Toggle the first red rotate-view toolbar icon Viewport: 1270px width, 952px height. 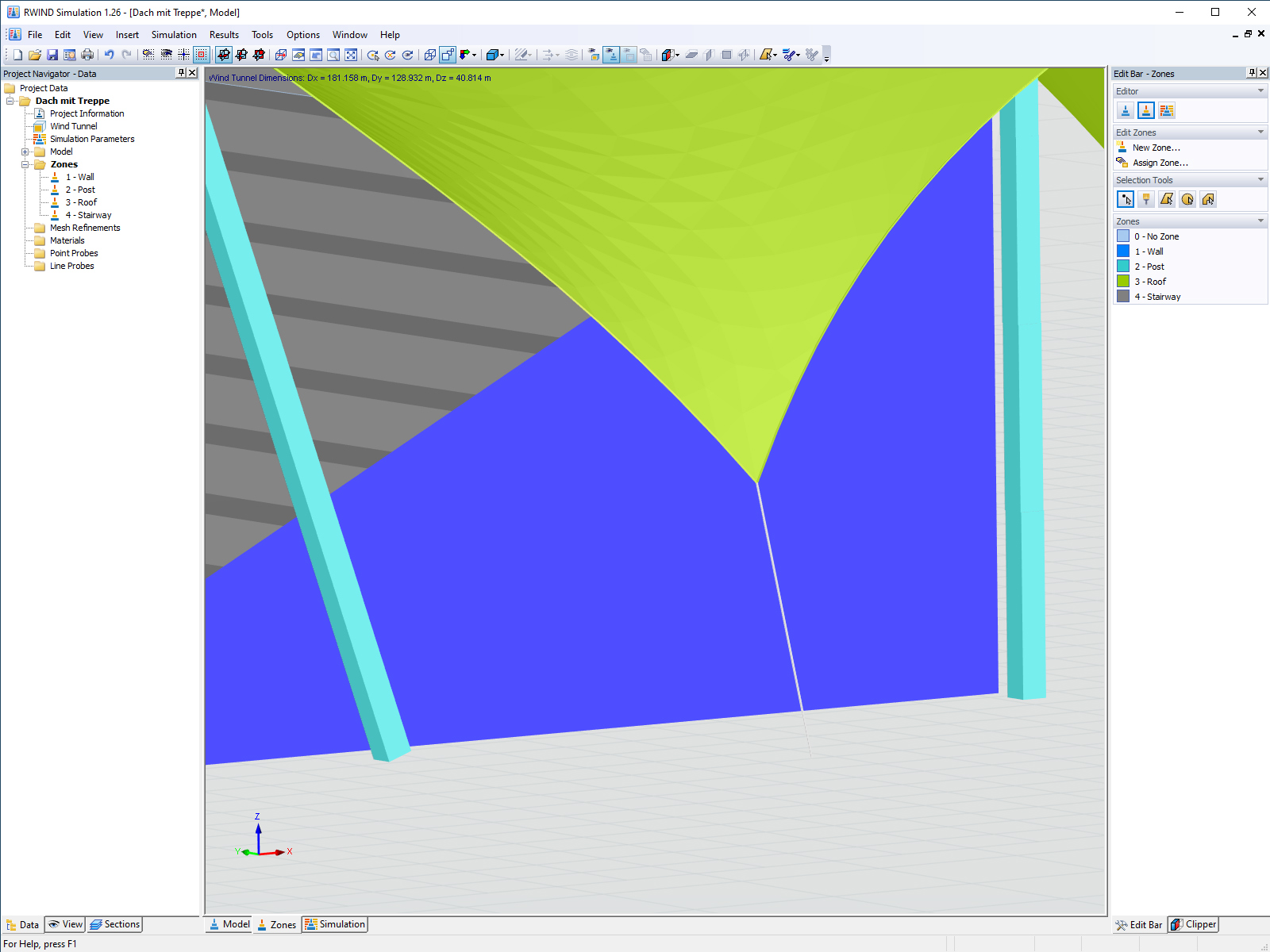(223, 55)
